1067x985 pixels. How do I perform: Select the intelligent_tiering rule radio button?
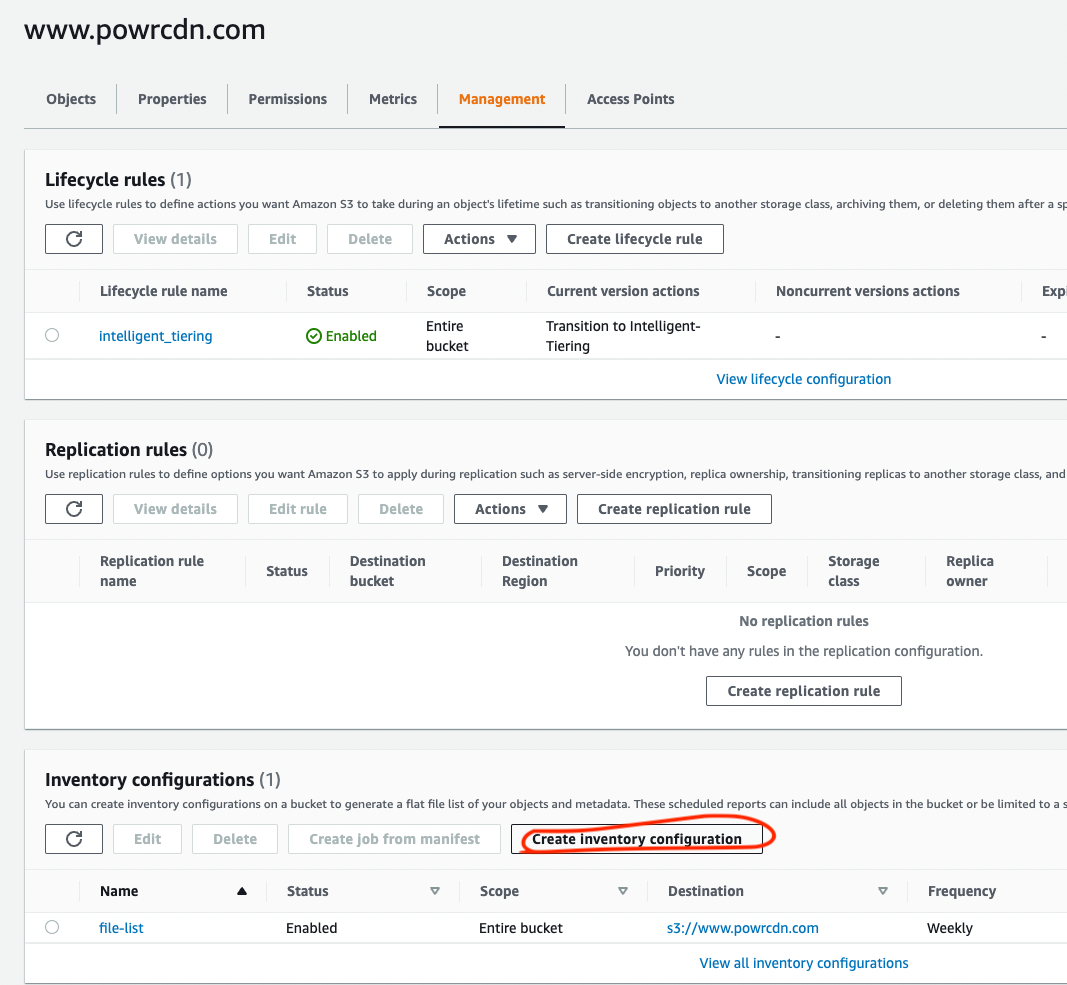coord(52,336)
